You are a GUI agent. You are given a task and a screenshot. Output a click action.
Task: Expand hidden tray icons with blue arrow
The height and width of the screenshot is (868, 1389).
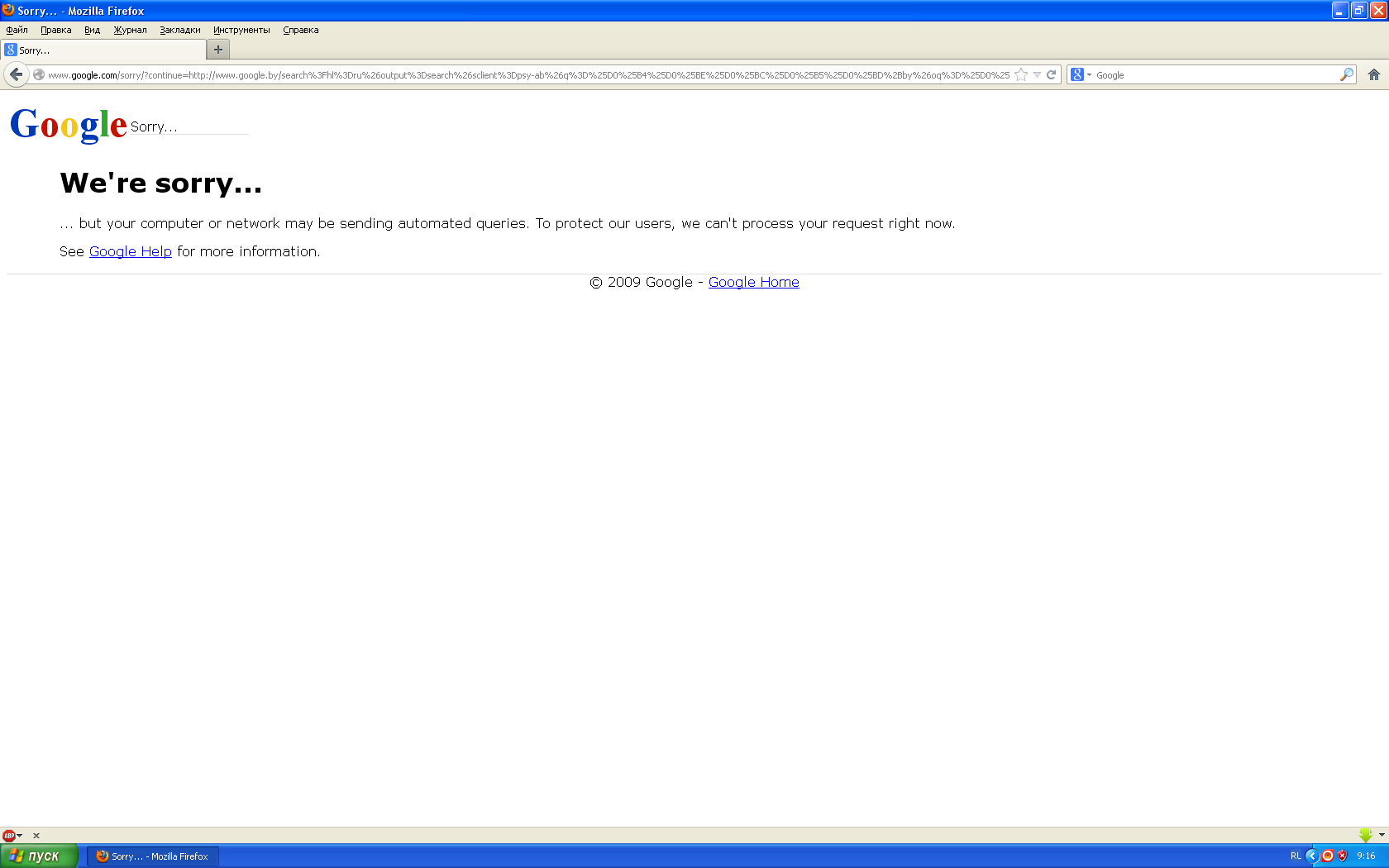pyautogui.click(x=1312, y=856)
